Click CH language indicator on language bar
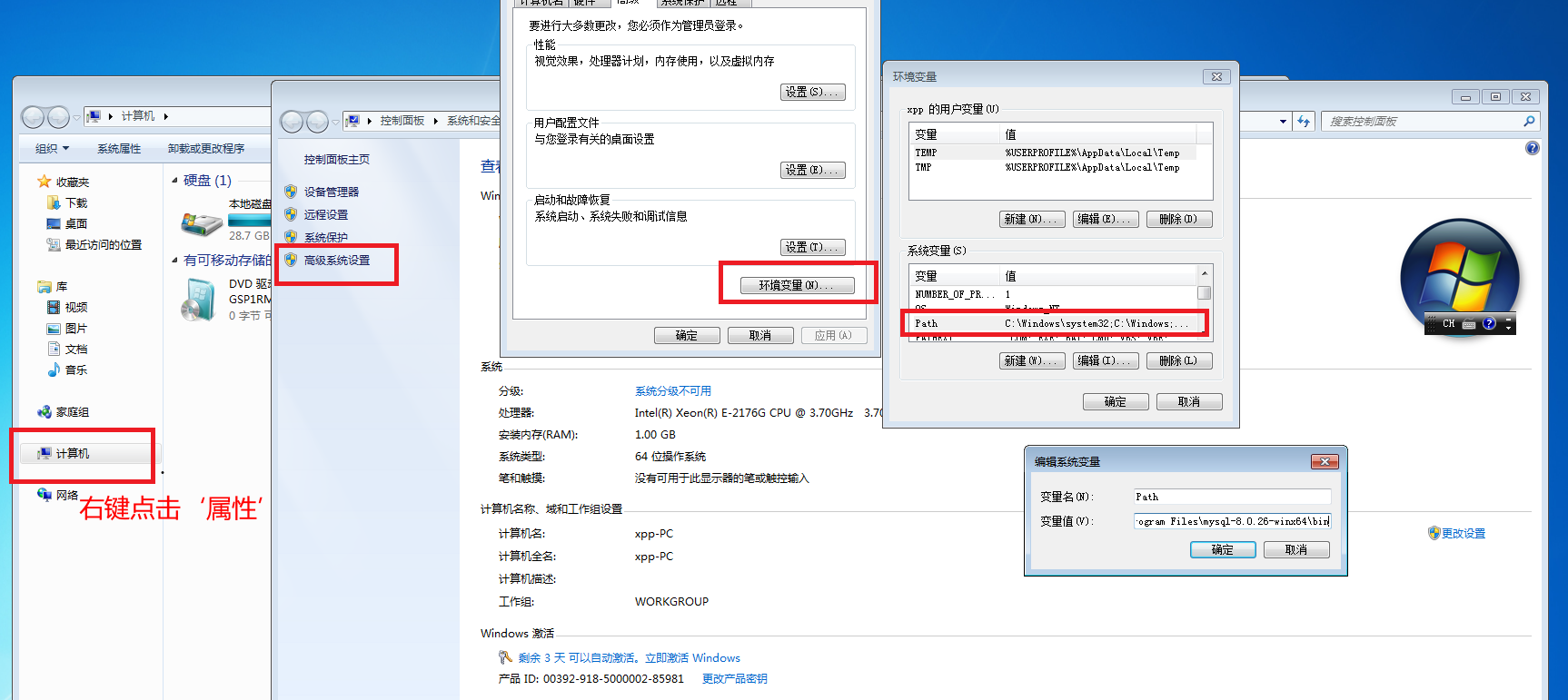 pyautogui.click(x=1448, y=323)
